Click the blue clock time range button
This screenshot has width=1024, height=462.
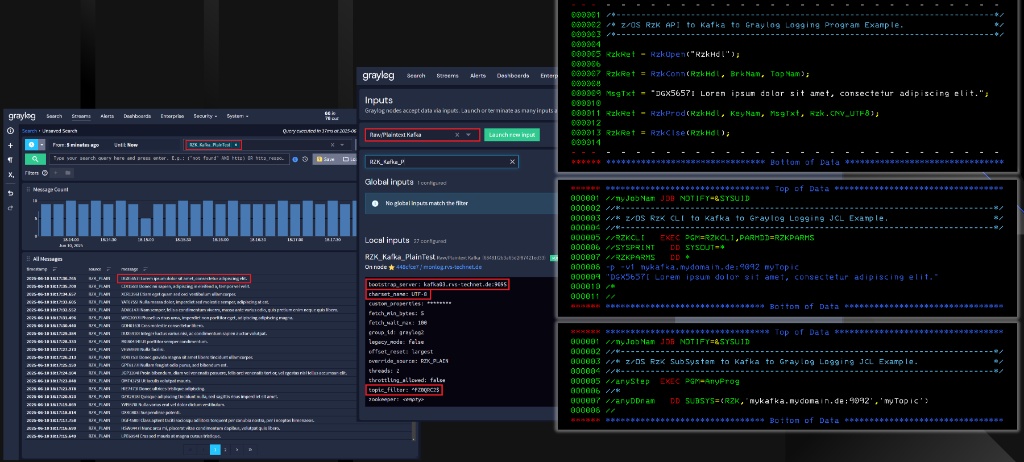tap(31, 145)
